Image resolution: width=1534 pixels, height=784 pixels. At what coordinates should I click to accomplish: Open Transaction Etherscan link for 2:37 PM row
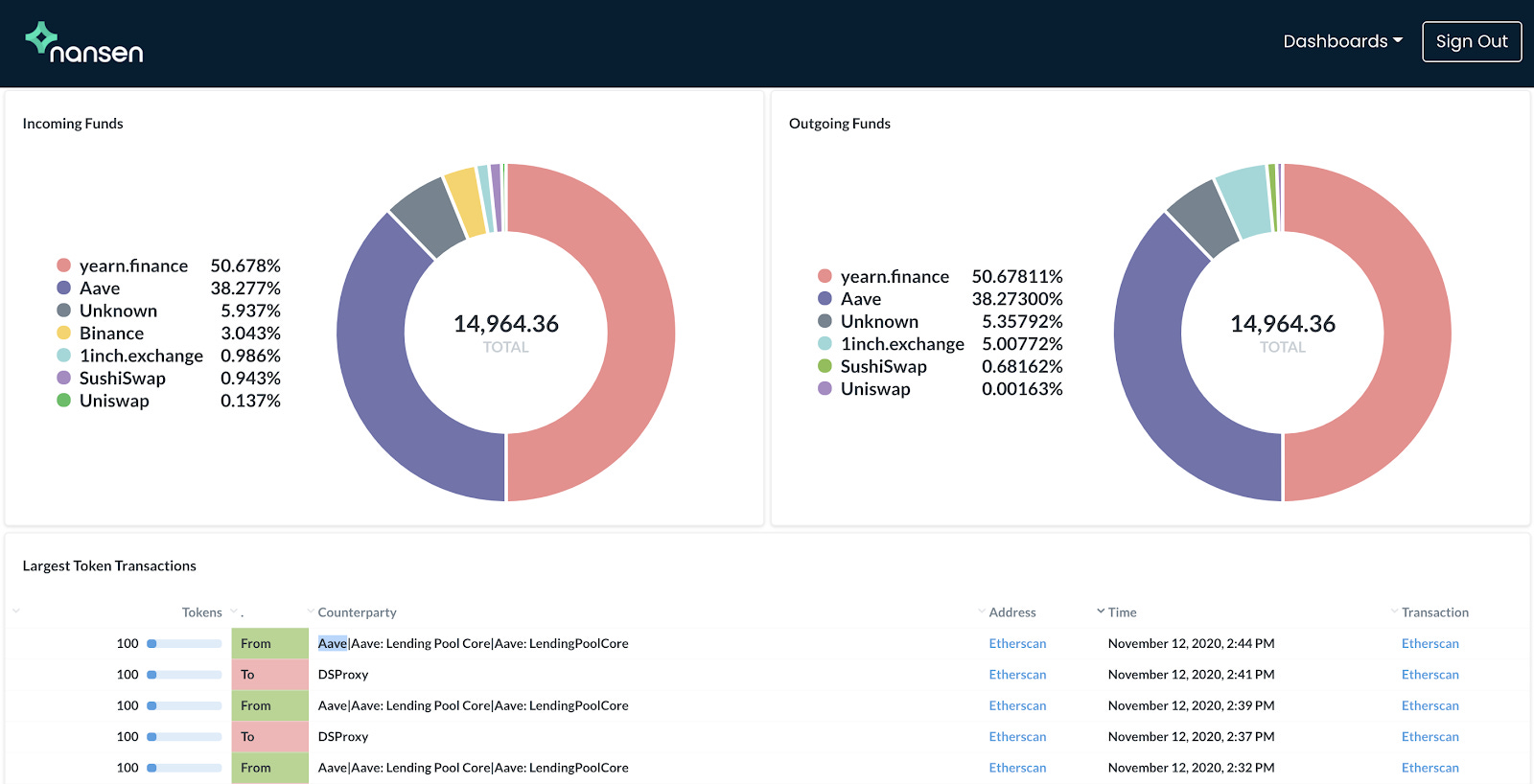click(1429, 737)
